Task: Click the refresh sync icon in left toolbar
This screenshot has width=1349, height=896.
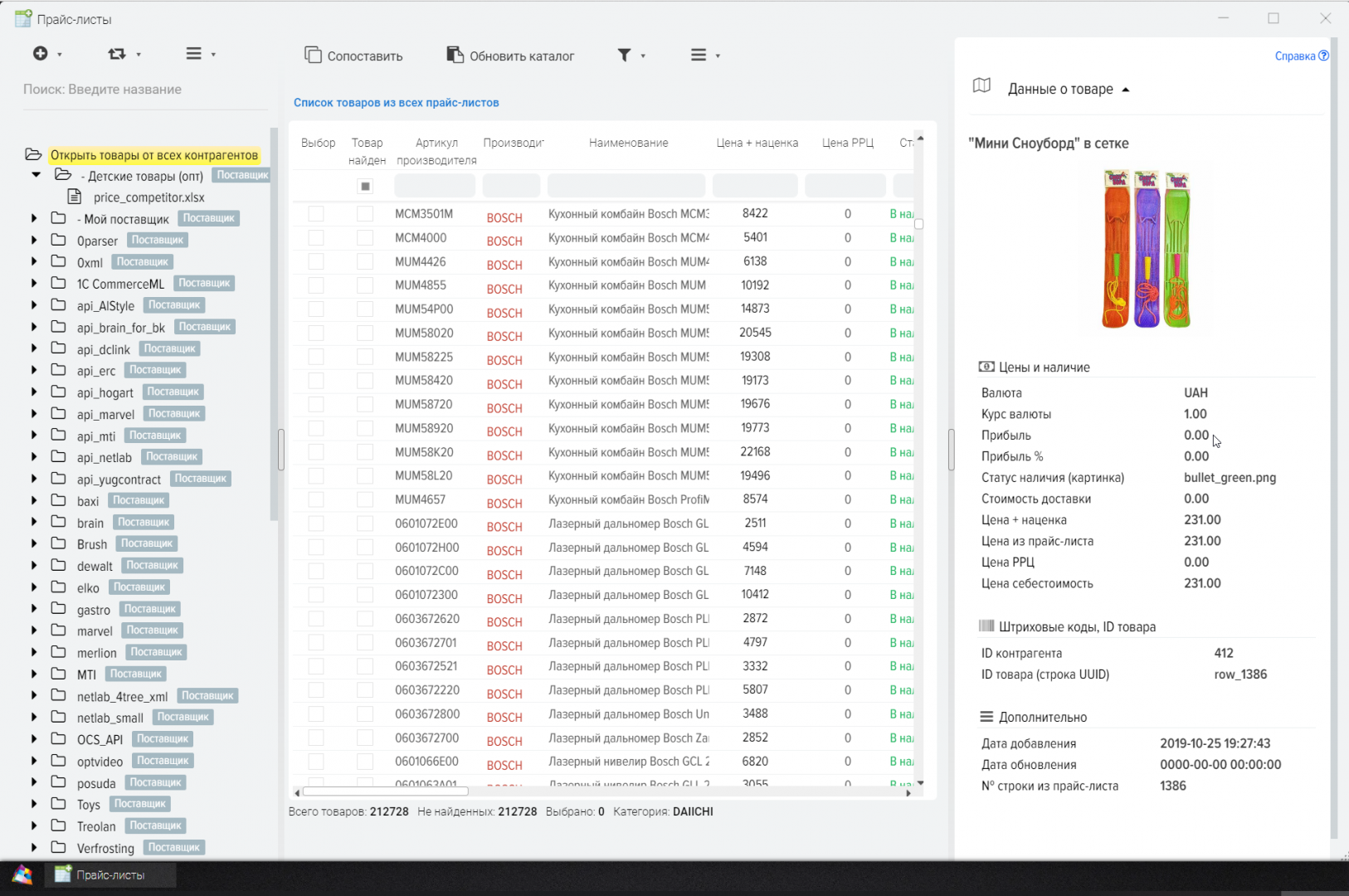Action: tap(117, 54)
